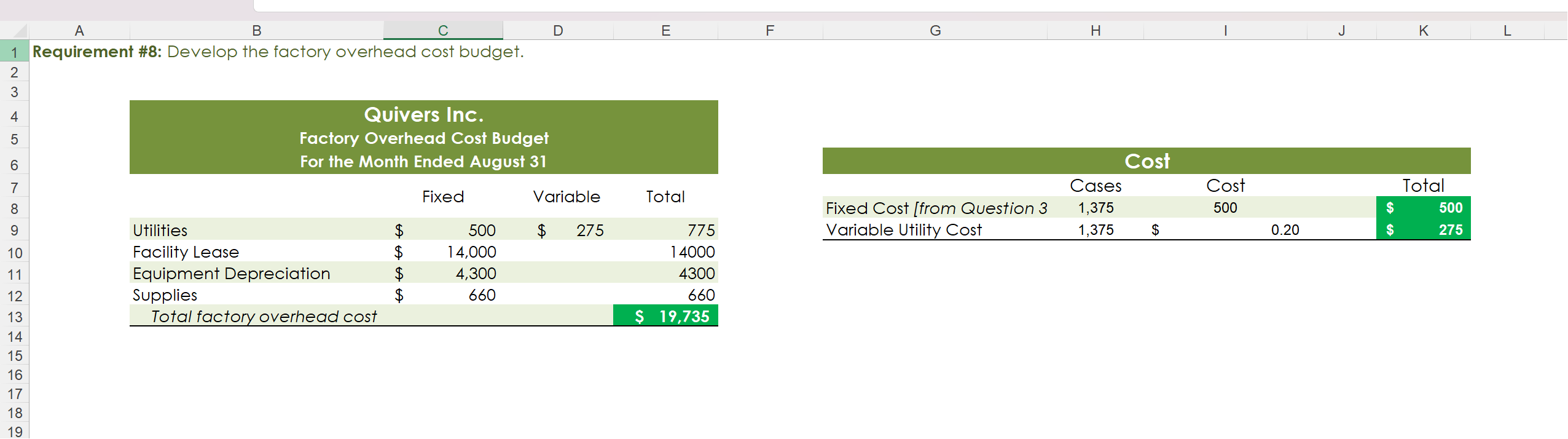Select column I header

[1225, 31]
